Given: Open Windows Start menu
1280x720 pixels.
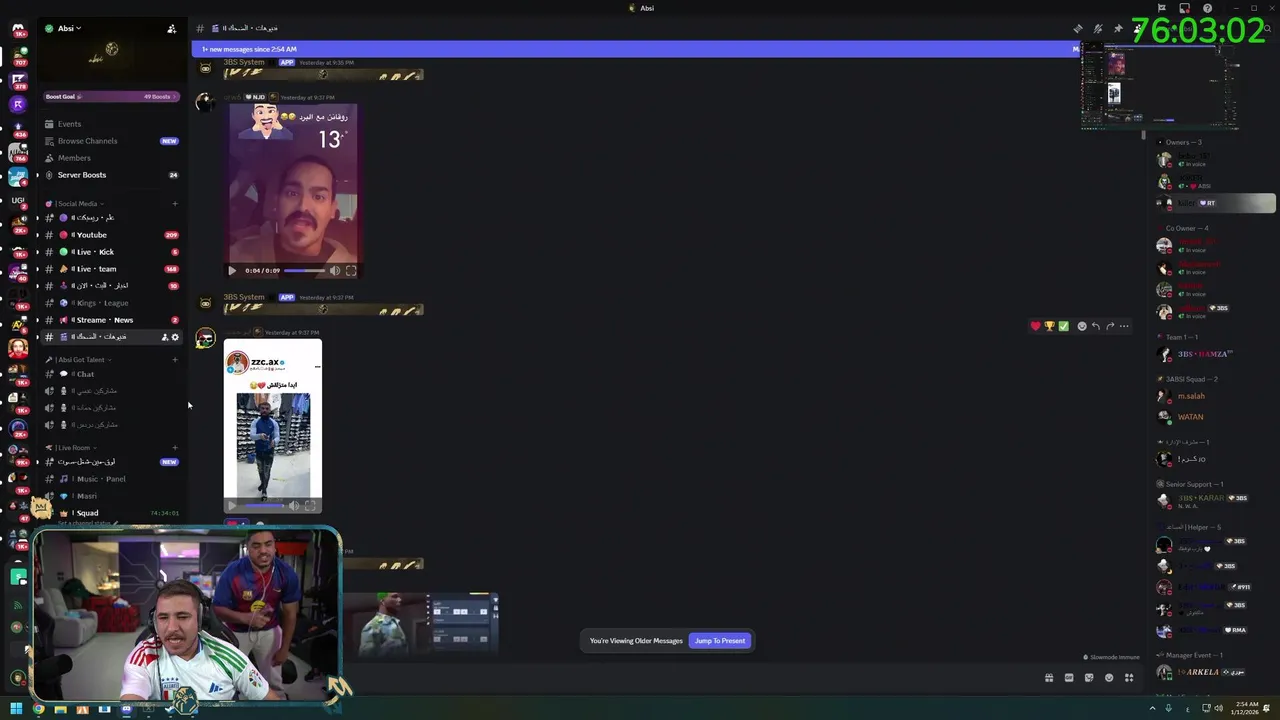Looking at the screenshot, I should [x=16, y=709].
